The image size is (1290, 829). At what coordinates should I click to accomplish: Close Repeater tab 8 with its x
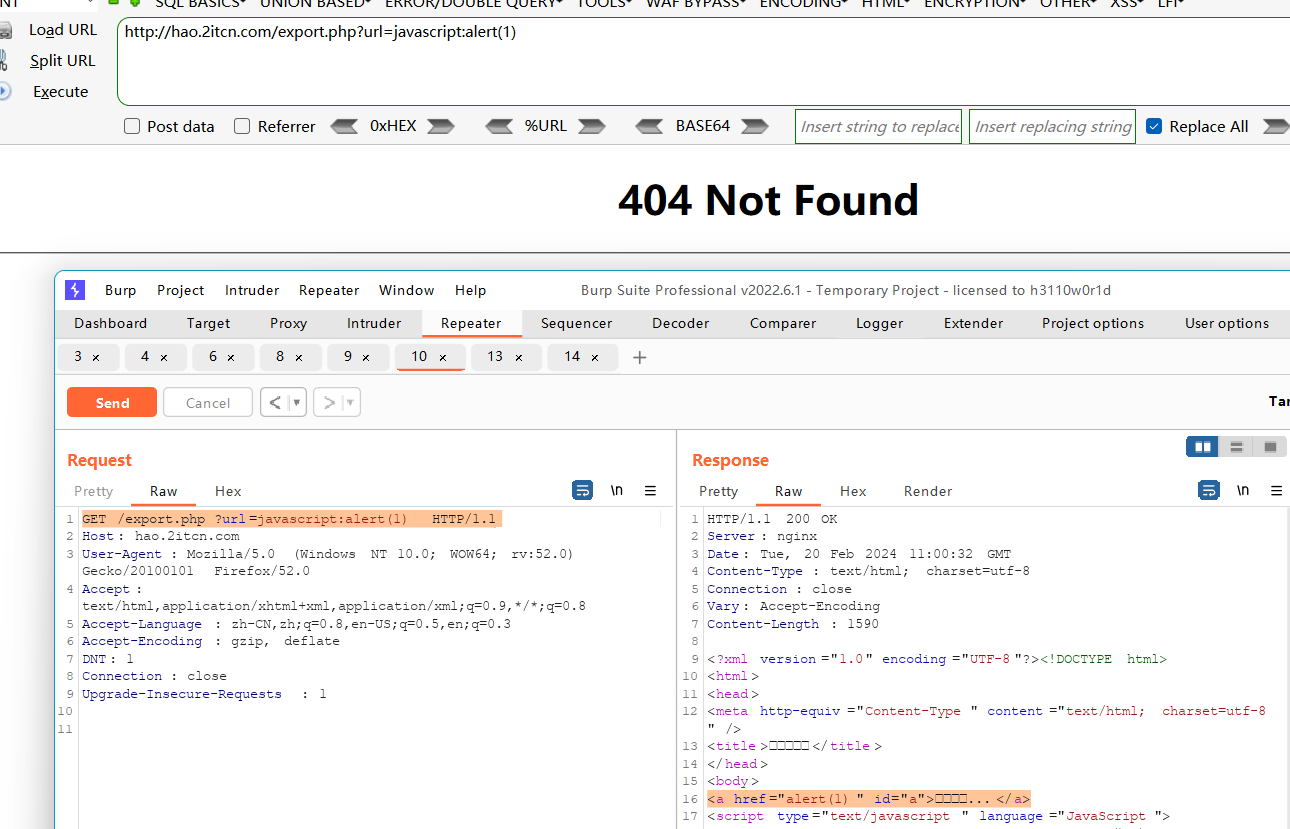coord(299,357)
